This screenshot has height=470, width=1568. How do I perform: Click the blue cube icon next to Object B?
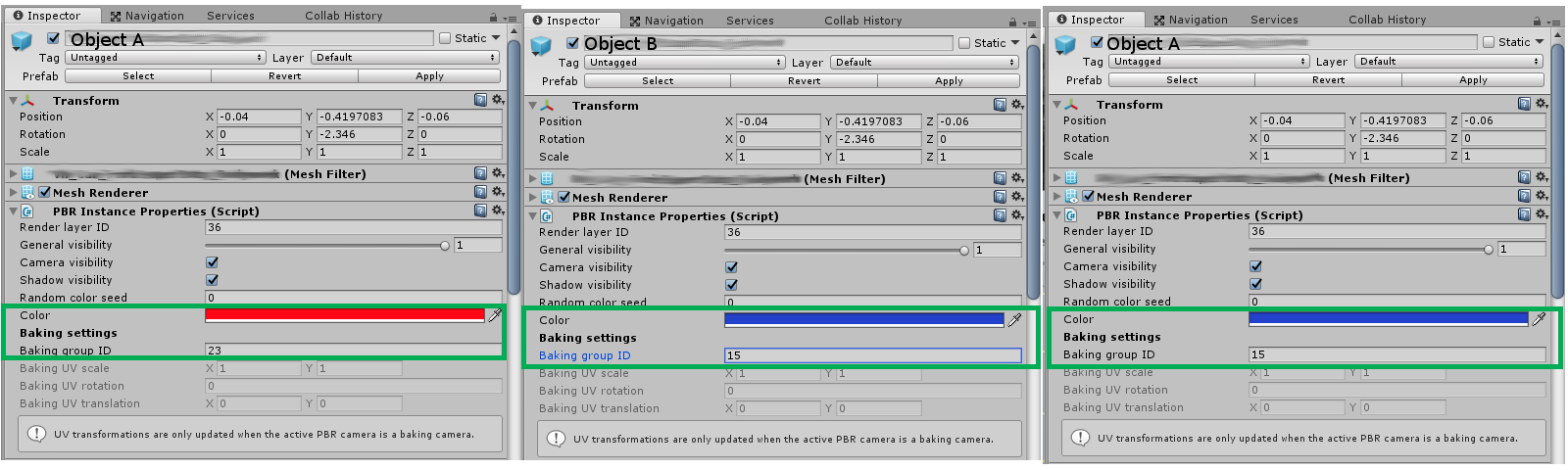click(541, 46)
